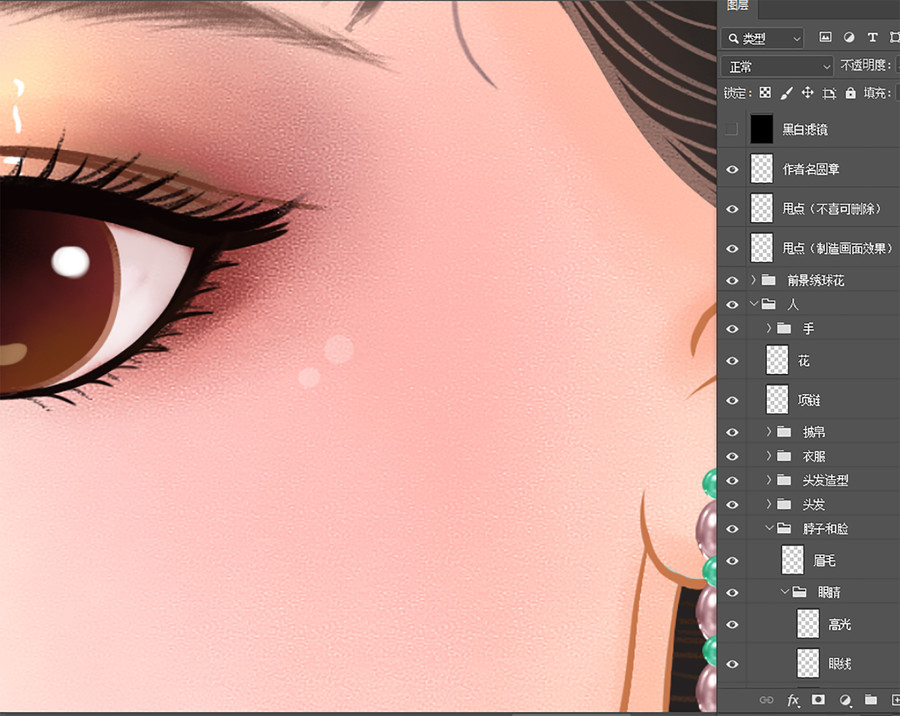Toggle visibility of 前景绣球花 group
Screen dimensions: 900x716
[x=732, y=280]
